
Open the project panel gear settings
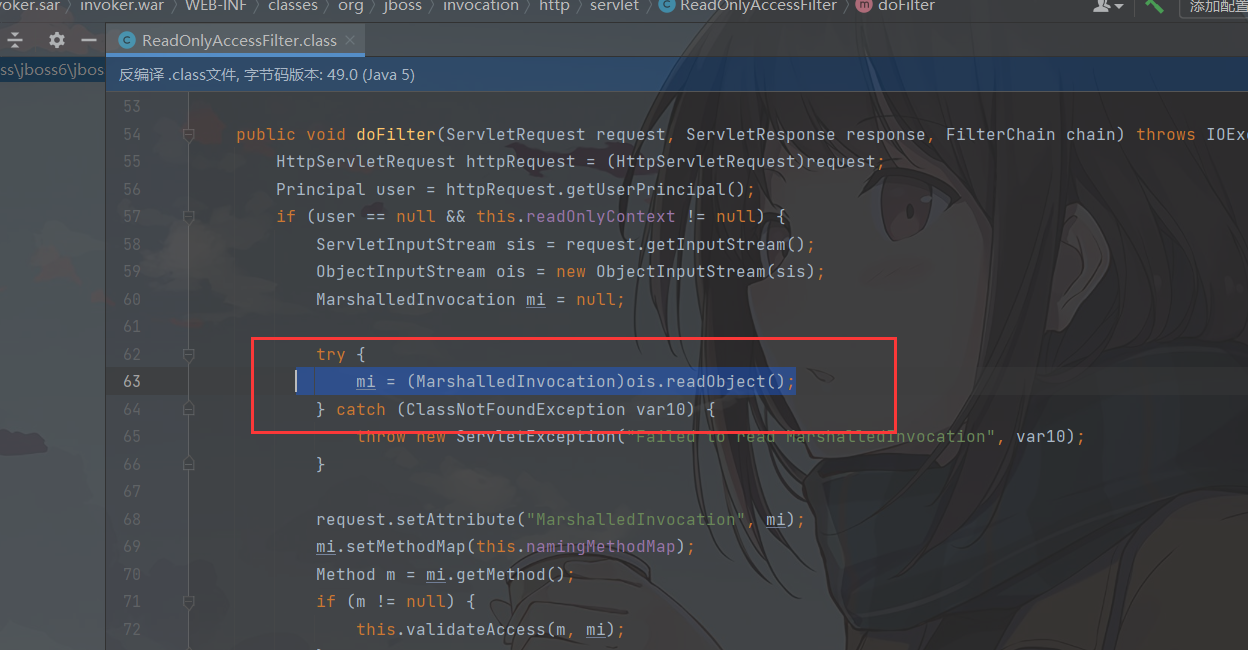tap(57, 40)
